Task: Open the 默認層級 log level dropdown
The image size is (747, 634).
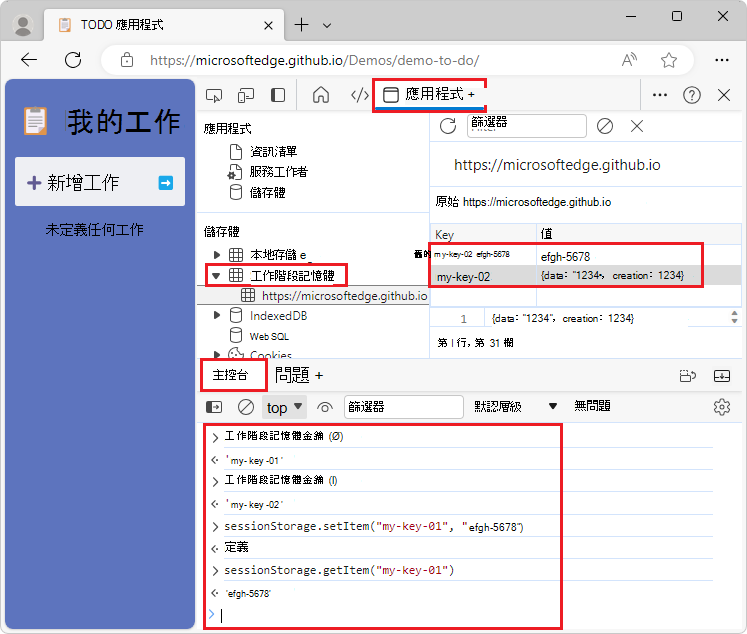Action: (515, 407)
